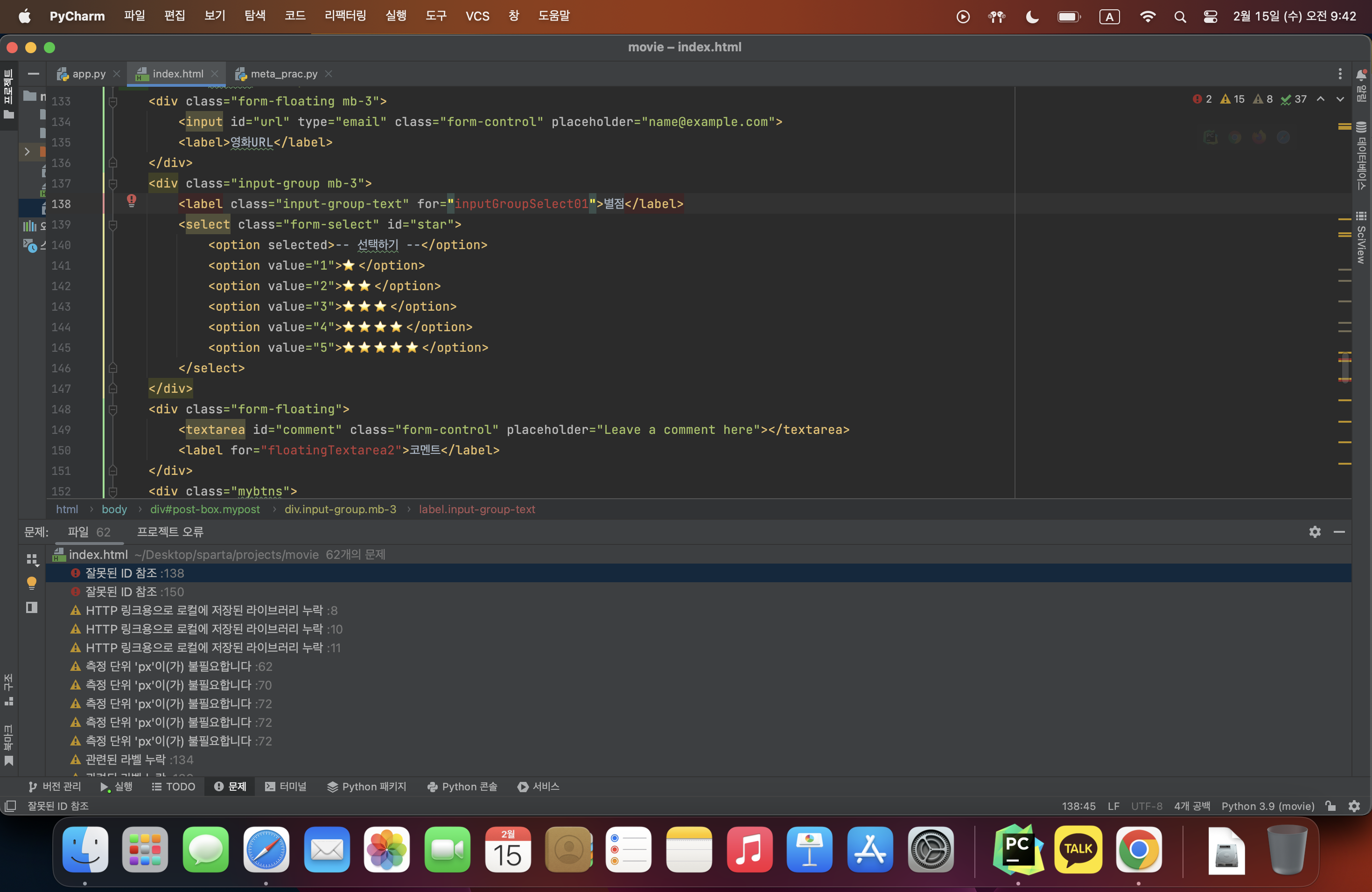The height and width of the screenshot is (892, 1372).
Task: Click the typo count indicator showing 37
Action: [1294, 99]
